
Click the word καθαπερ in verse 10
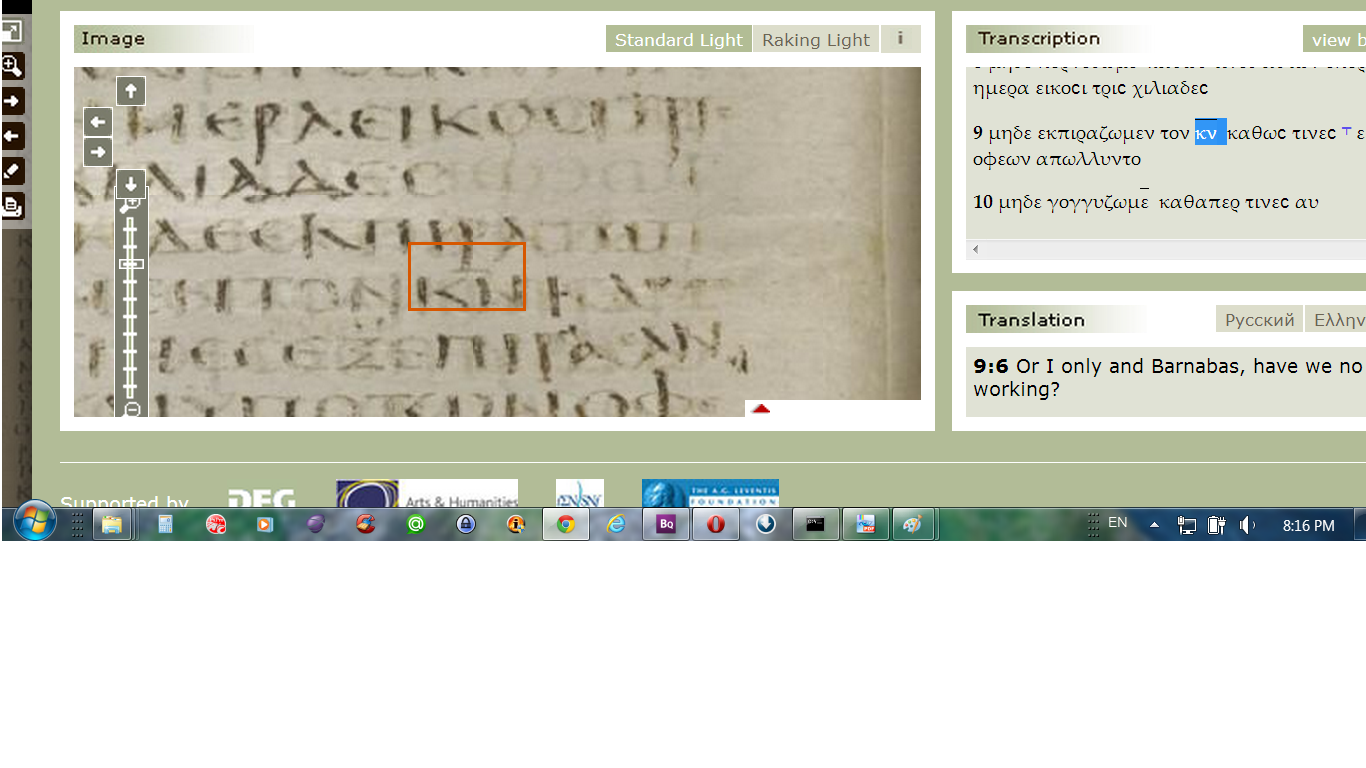click(x=1197, y=203)
